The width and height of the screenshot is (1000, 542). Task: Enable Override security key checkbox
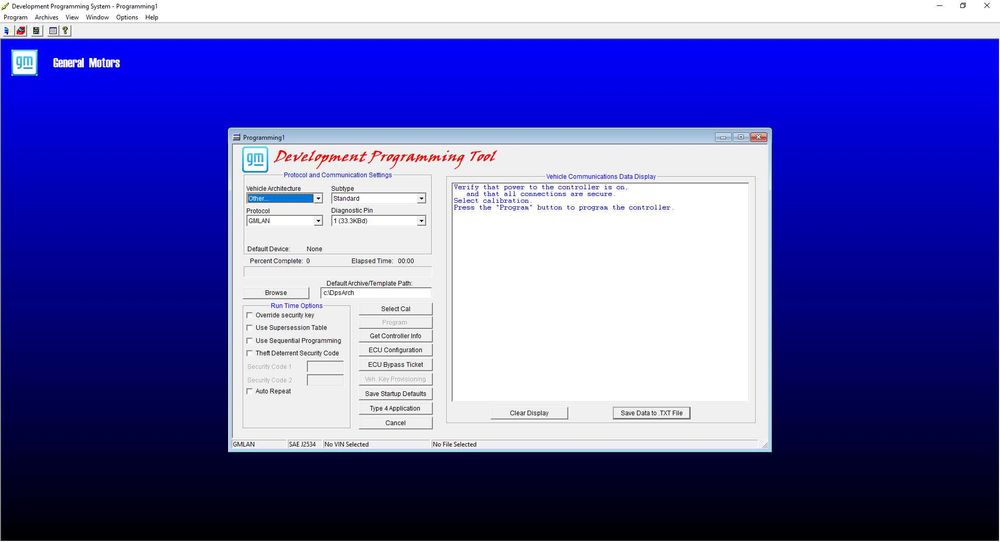click(249, 315)
